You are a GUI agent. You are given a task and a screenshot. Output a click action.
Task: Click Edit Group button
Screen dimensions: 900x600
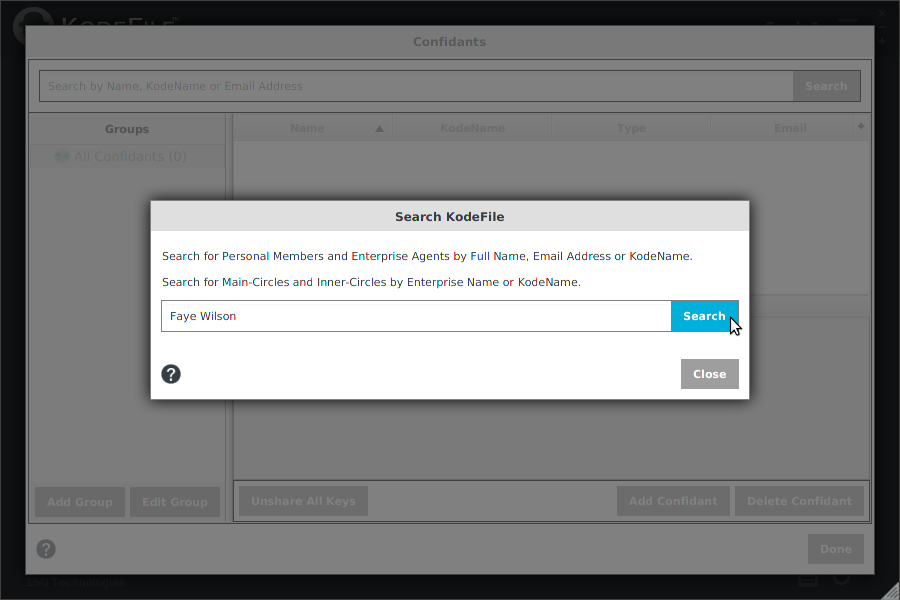click(174, 502)
